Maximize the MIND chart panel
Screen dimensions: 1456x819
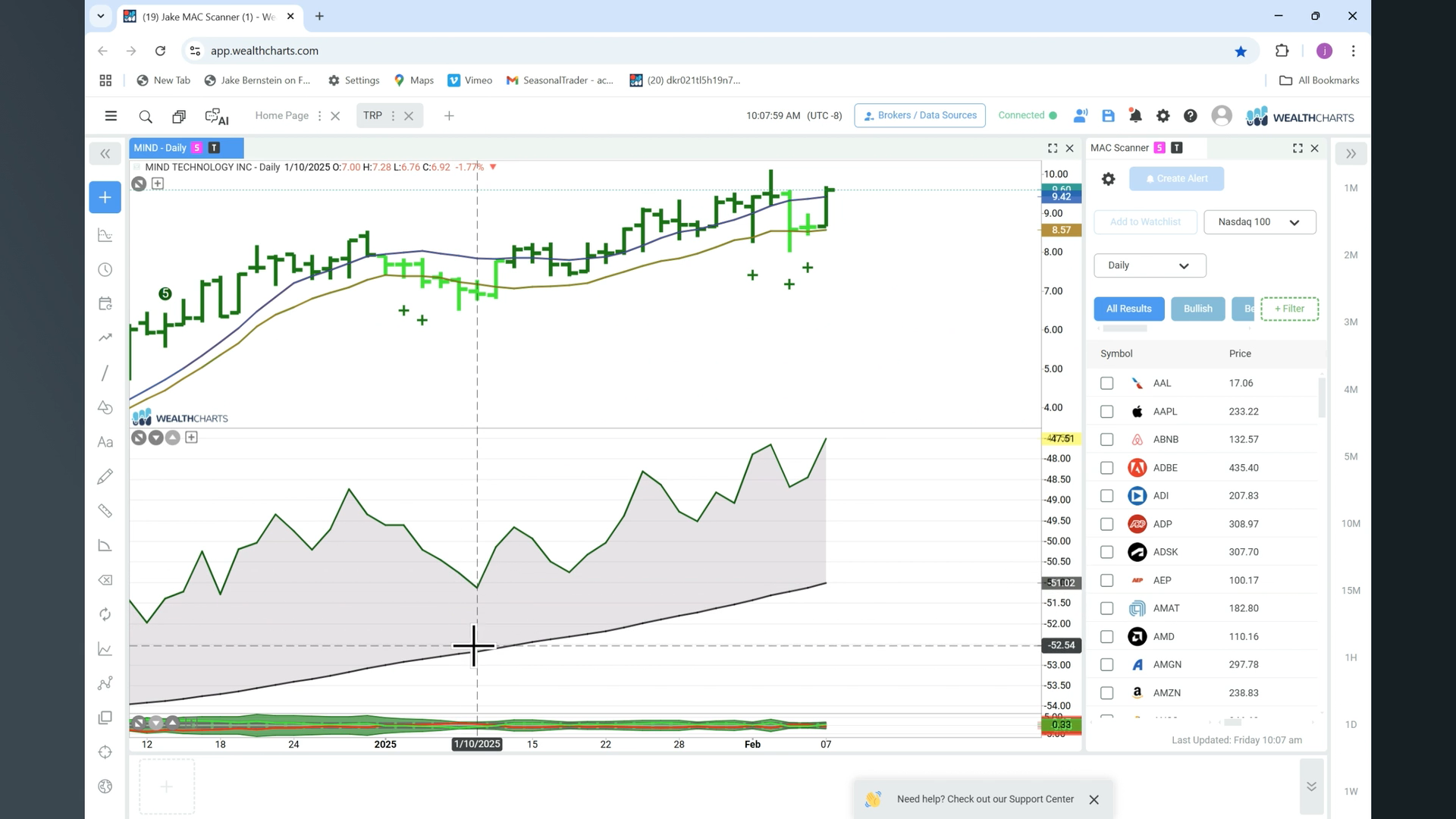coord(1053,149)
